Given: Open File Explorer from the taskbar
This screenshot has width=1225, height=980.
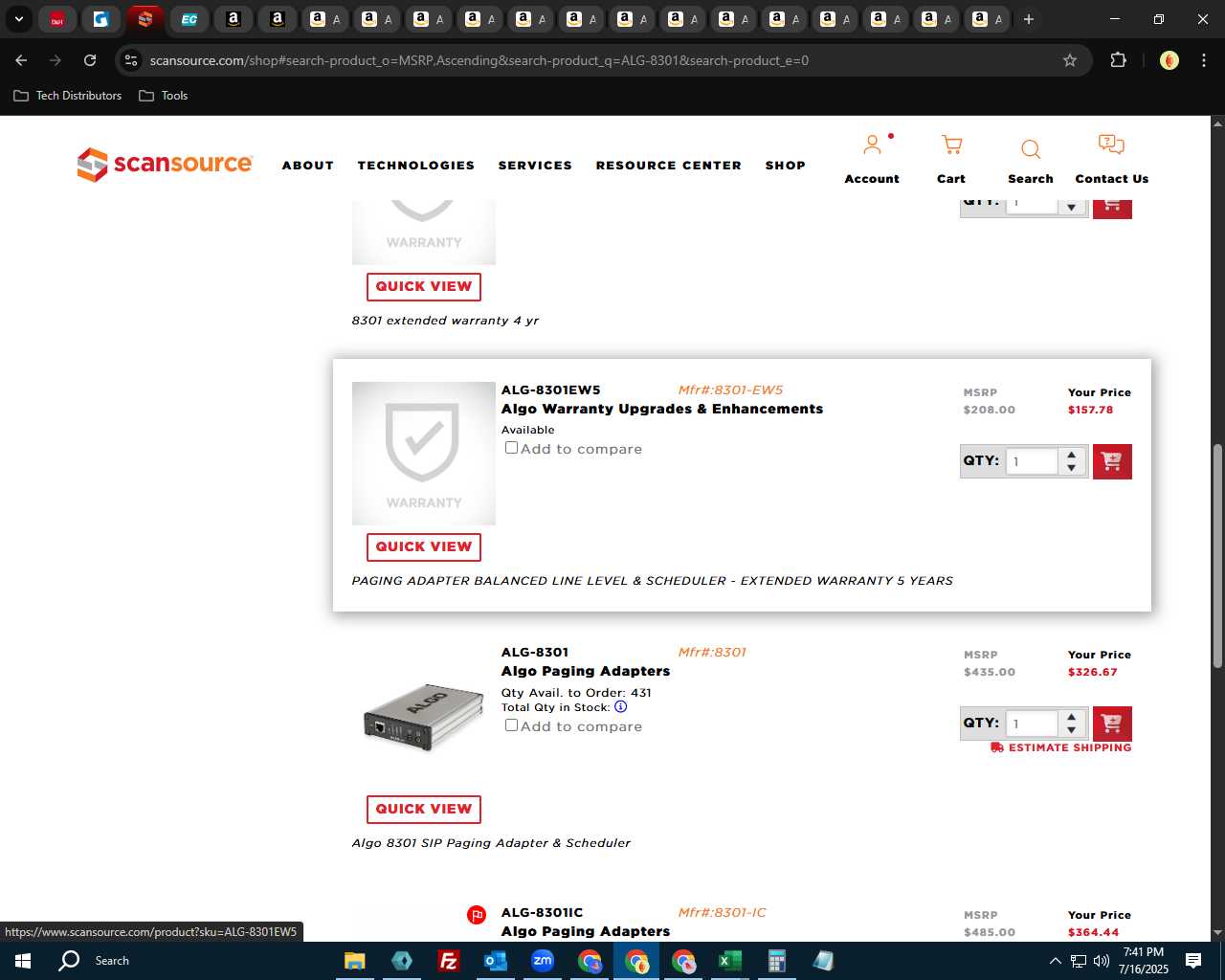Looking at the screenshot, I should pyautogui.click(x=354, y=961).
